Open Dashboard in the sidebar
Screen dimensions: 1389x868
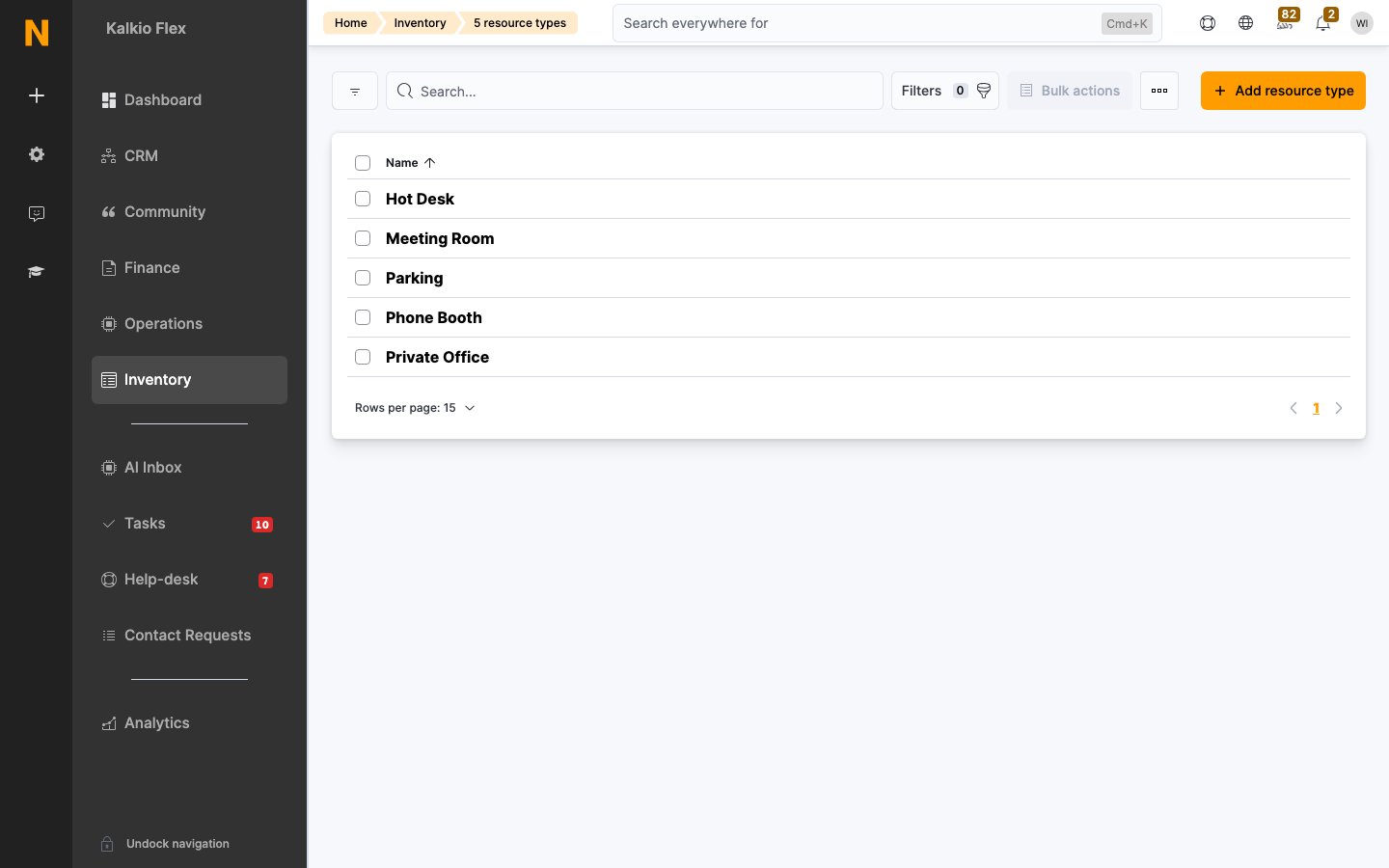(x=189, y=100)
